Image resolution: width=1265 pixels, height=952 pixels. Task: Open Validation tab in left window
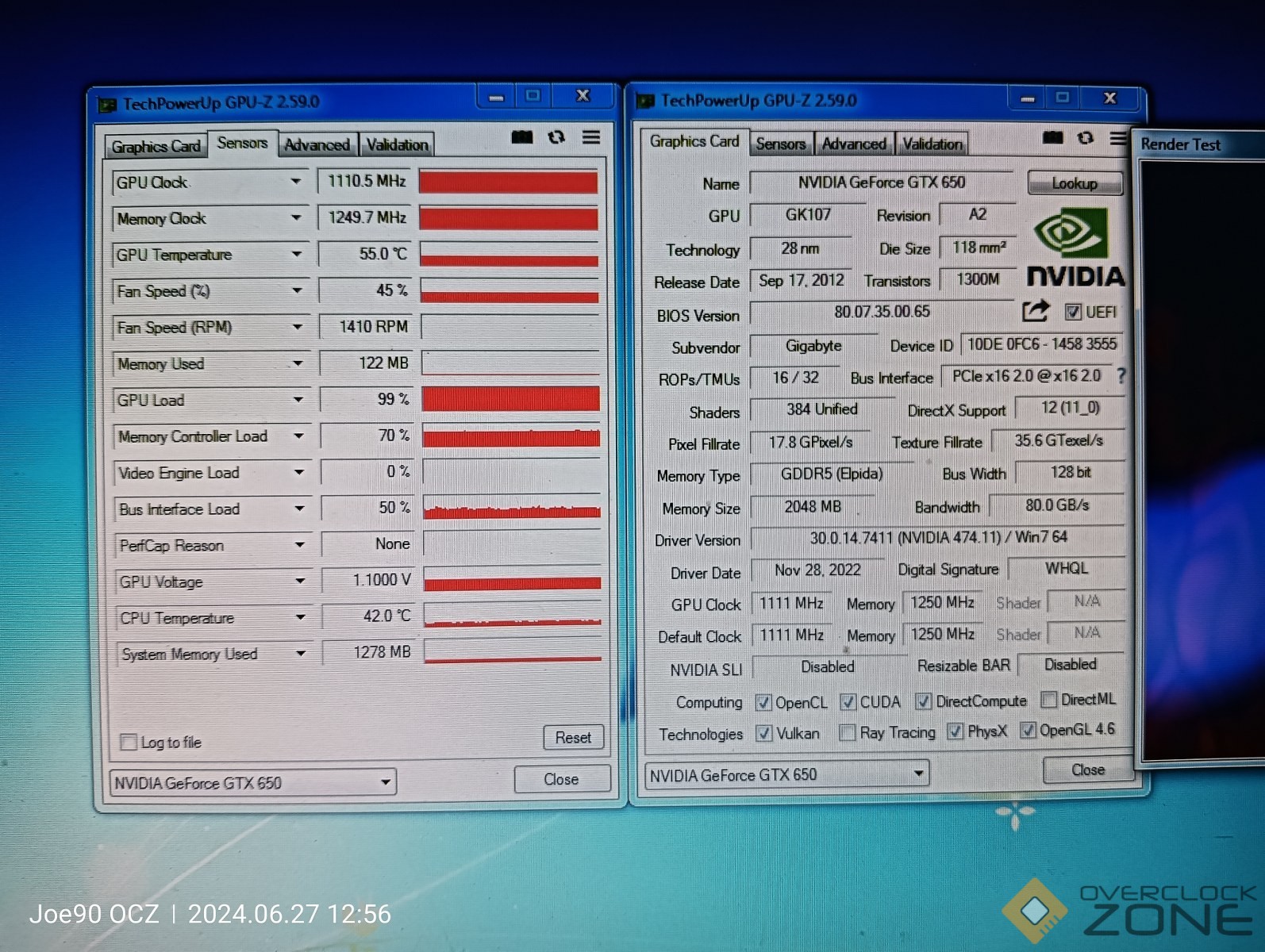point(397,144)
